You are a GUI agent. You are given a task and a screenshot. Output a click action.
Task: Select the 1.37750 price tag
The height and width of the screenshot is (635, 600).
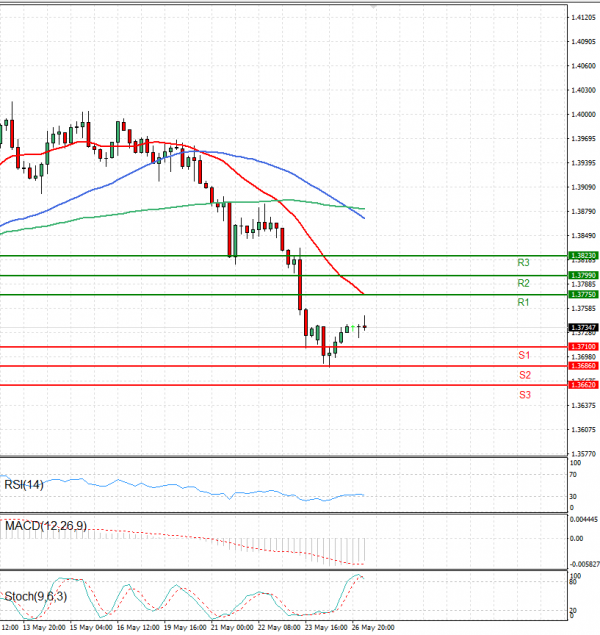pos(583,294)
